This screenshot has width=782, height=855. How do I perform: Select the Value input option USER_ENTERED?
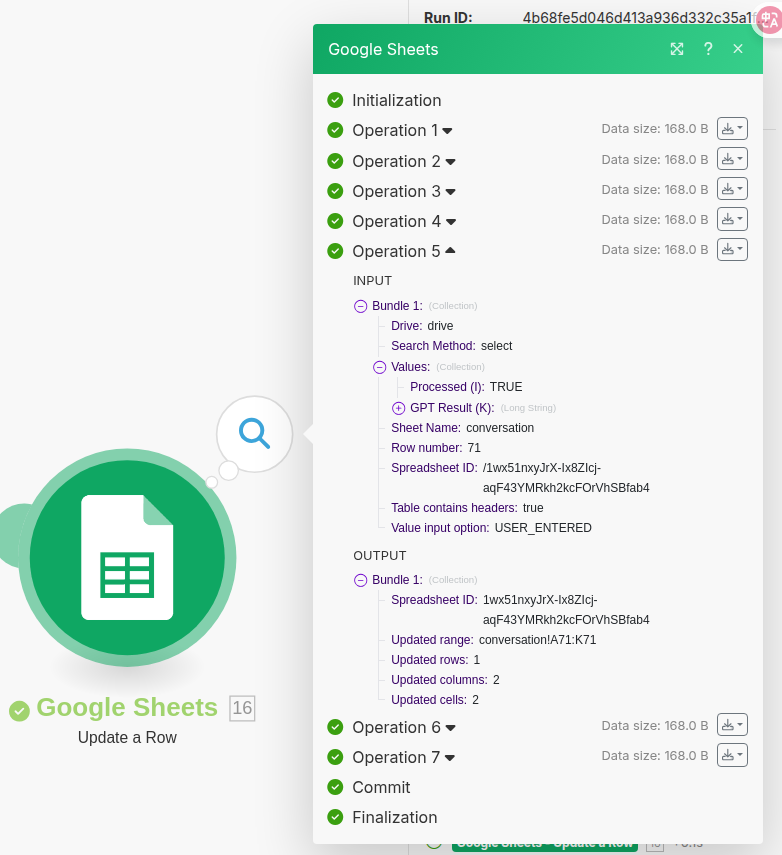pyautogui.click(x=543, y=528)
